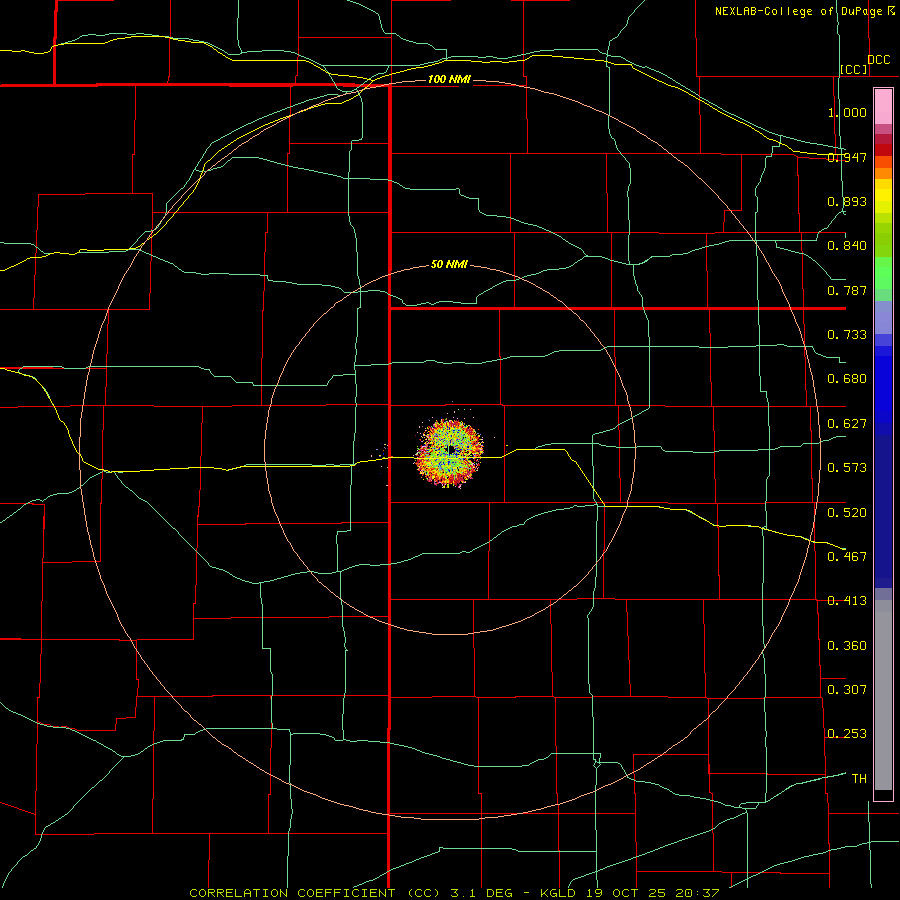Click the pink segment of the color bar
This screenshot has height=900, width=900.
click(x=883, y=107)
